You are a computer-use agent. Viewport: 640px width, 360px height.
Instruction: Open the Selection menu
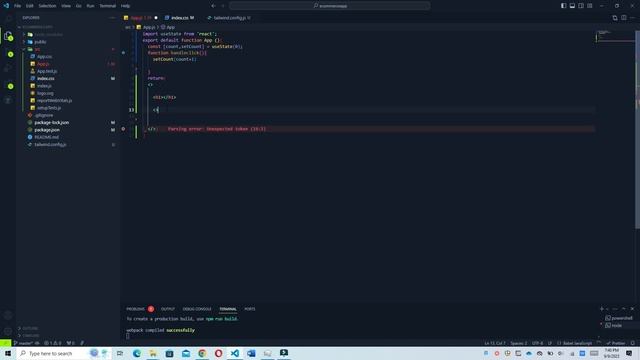click(x=47, y=6)
